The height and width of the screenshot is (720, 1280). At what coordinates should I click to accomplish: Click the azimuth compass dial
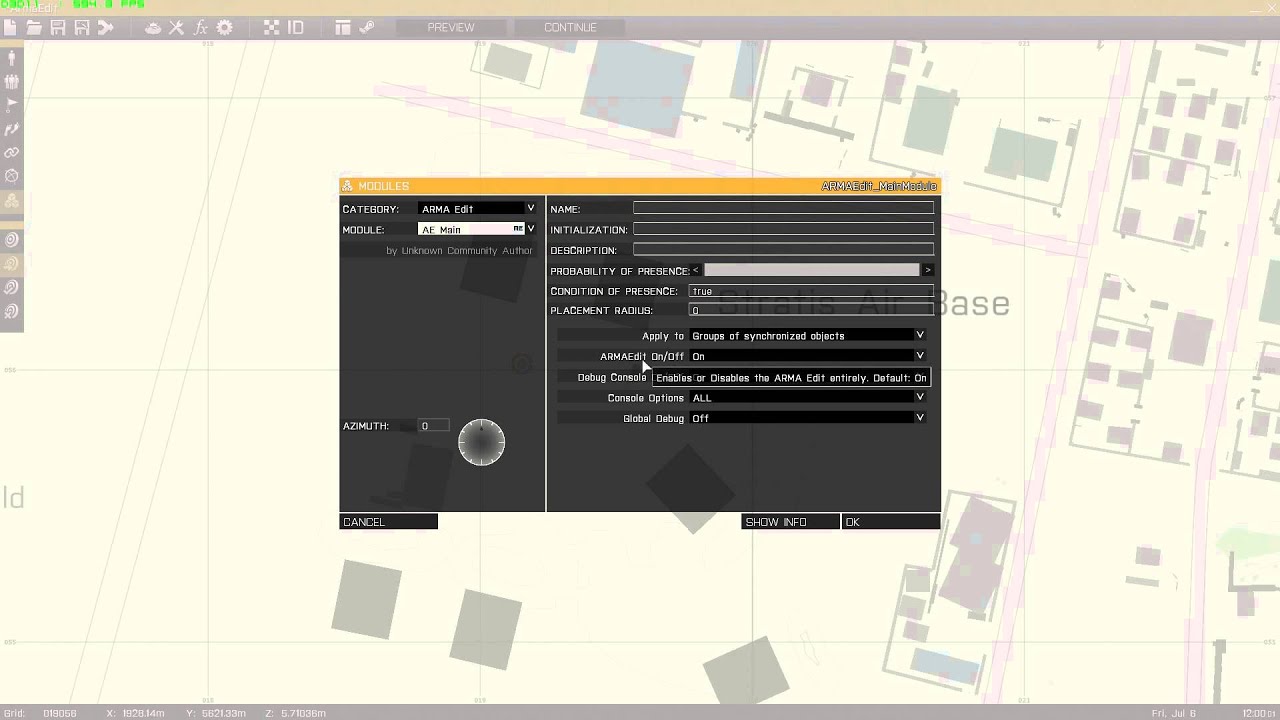pyautogui.click(x=482, y=442)
